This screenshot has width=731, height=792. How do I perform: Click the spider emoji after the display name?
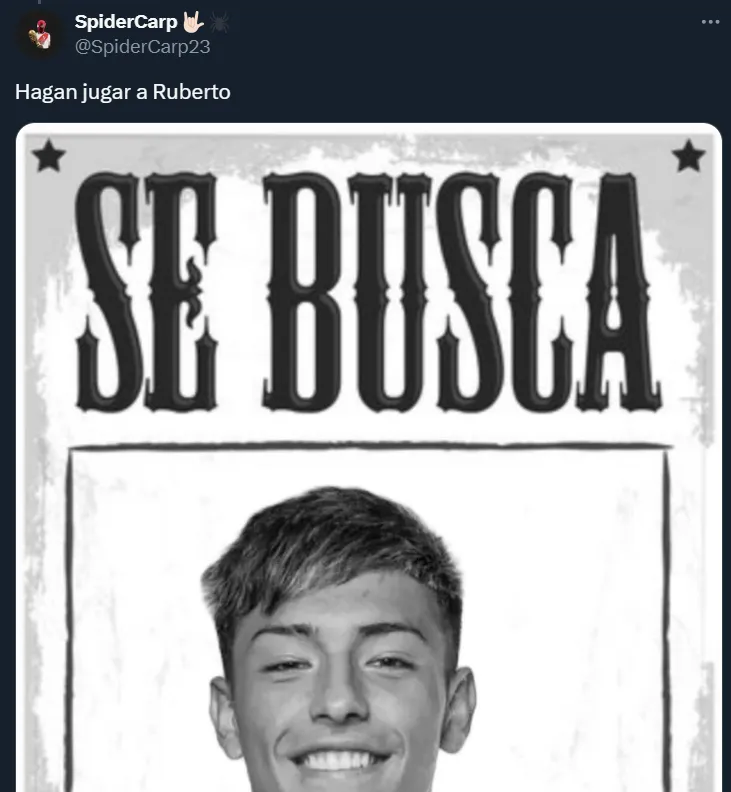219,22
